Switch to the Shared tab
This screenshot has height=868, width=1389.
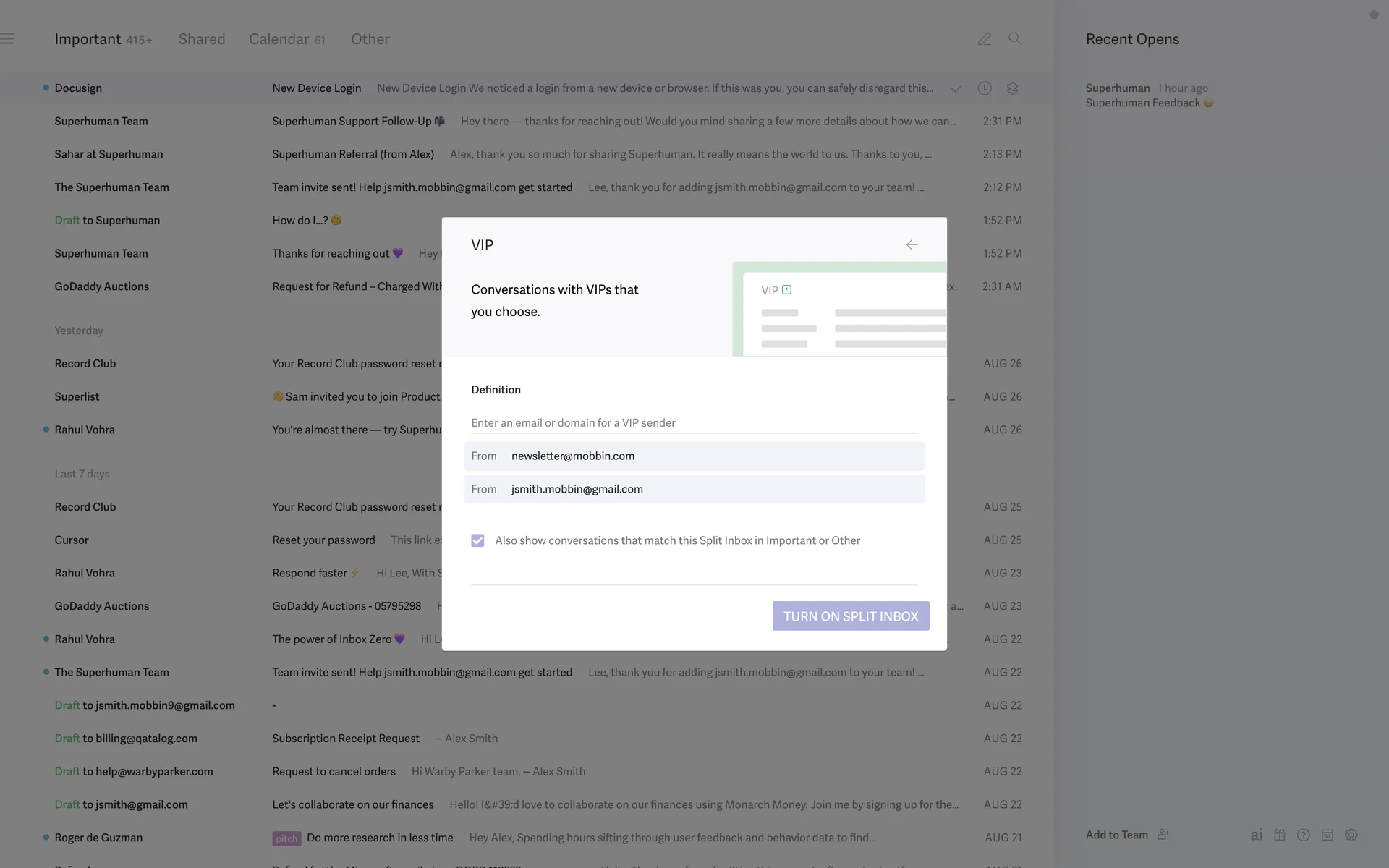tap(202, 39)
